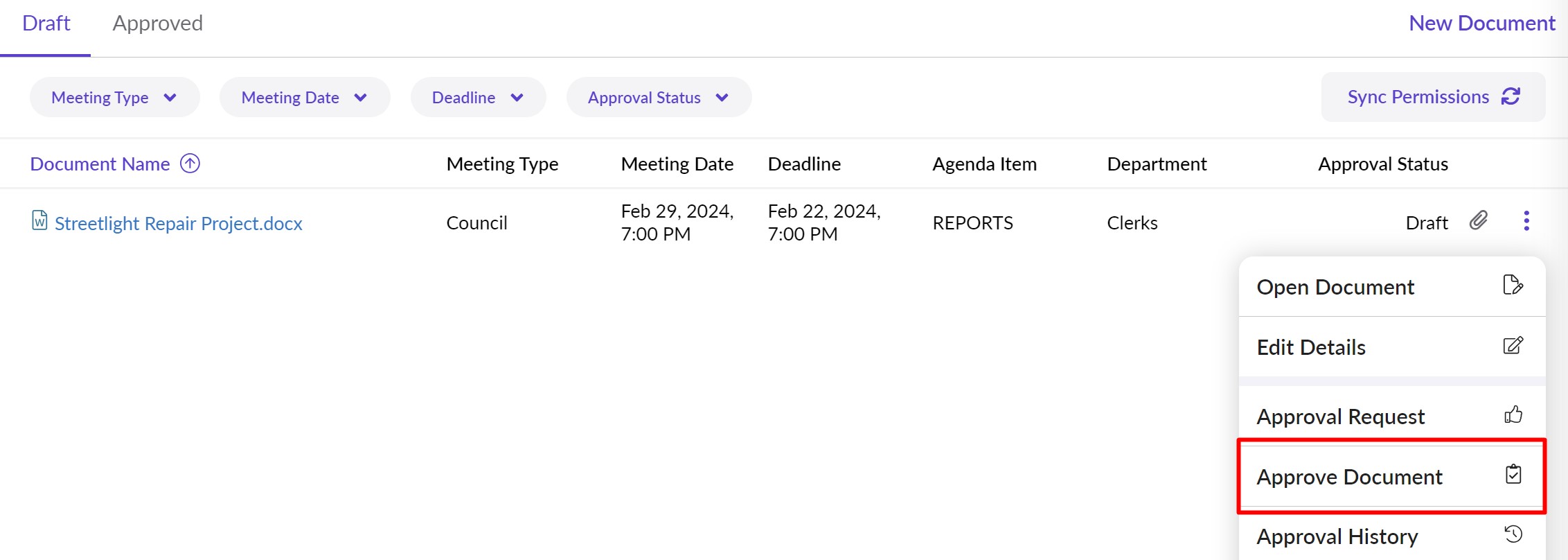Expand the Meeting Date filter dropdown
Screen dimensions: 1568x560
pyautogui.click(x=304, y=98)
